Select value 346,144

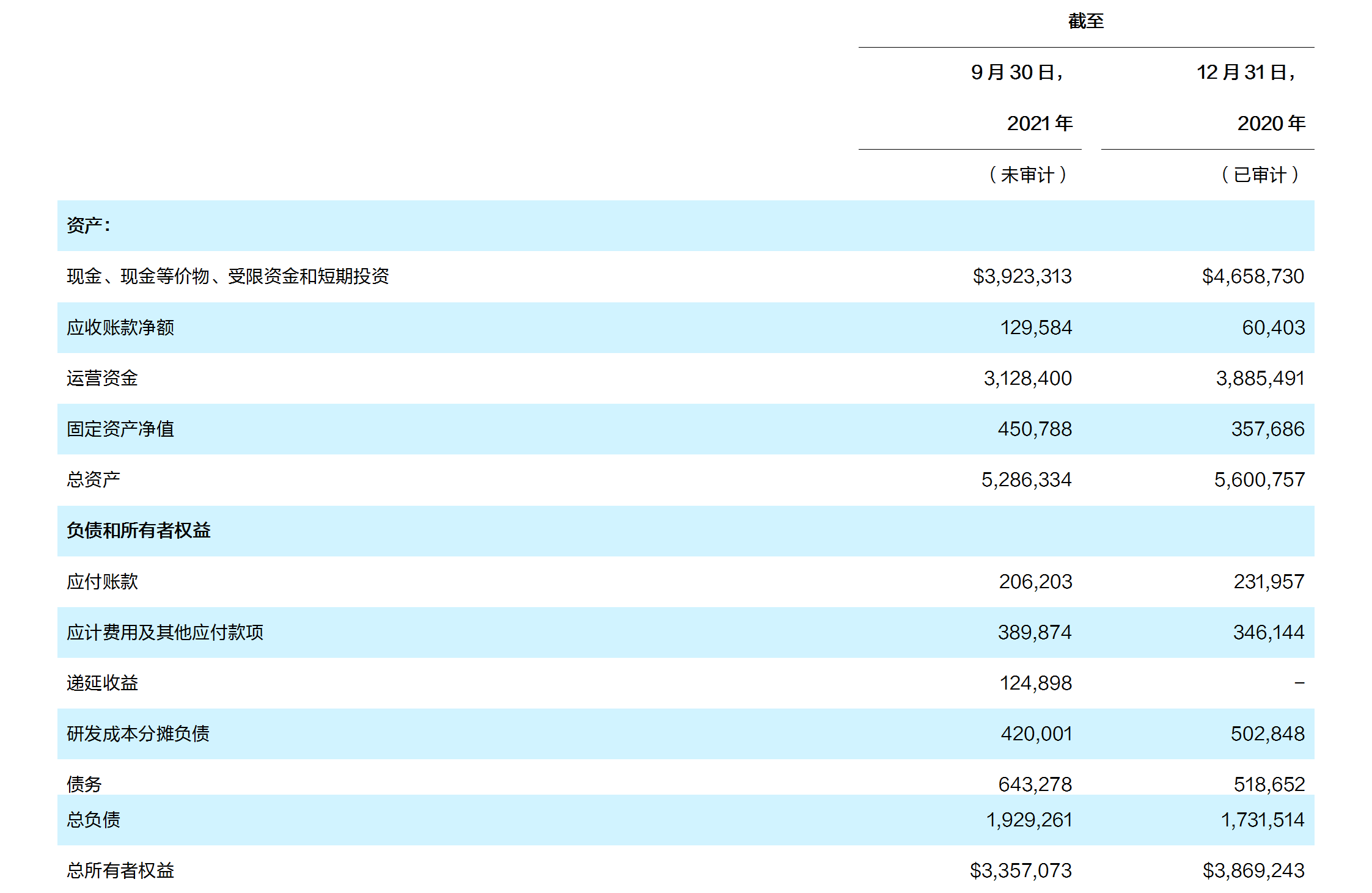click(1269, 632)
